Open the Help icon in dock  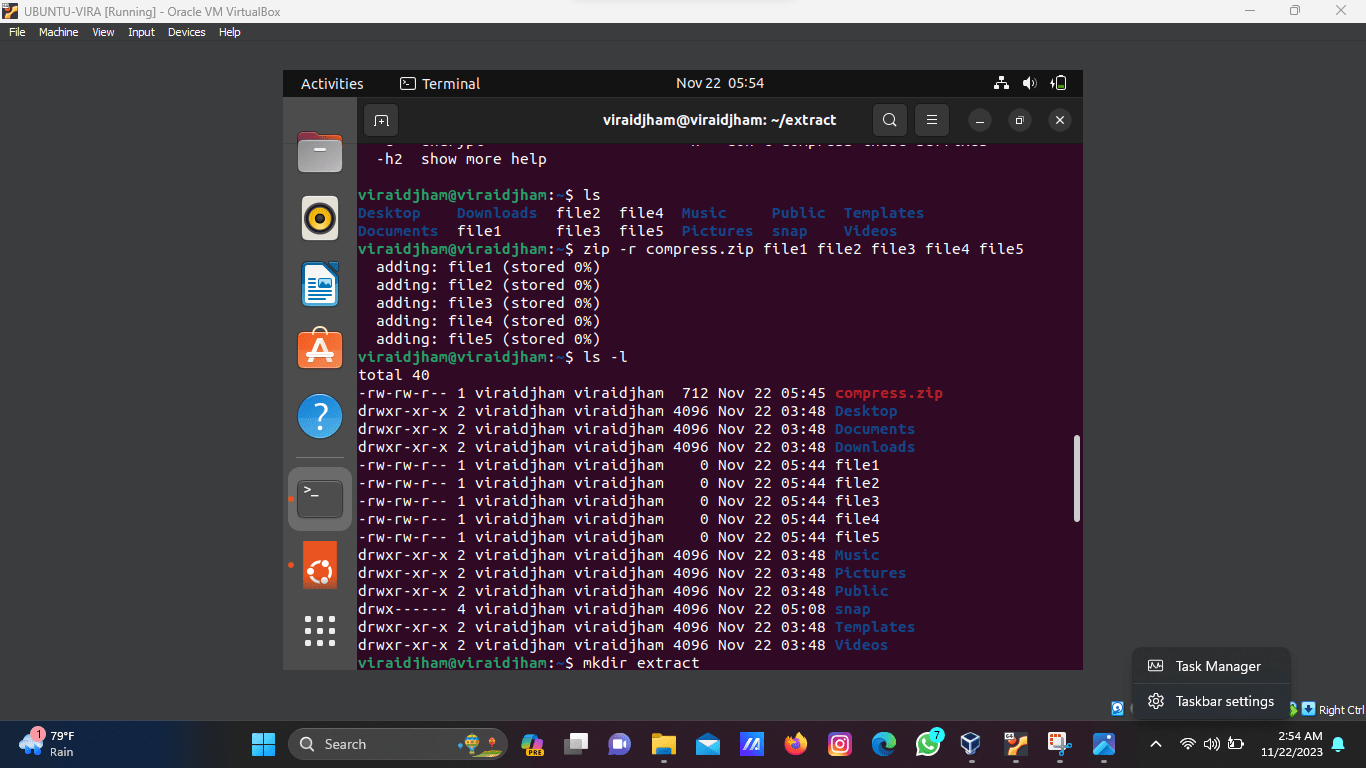point(320,416)
